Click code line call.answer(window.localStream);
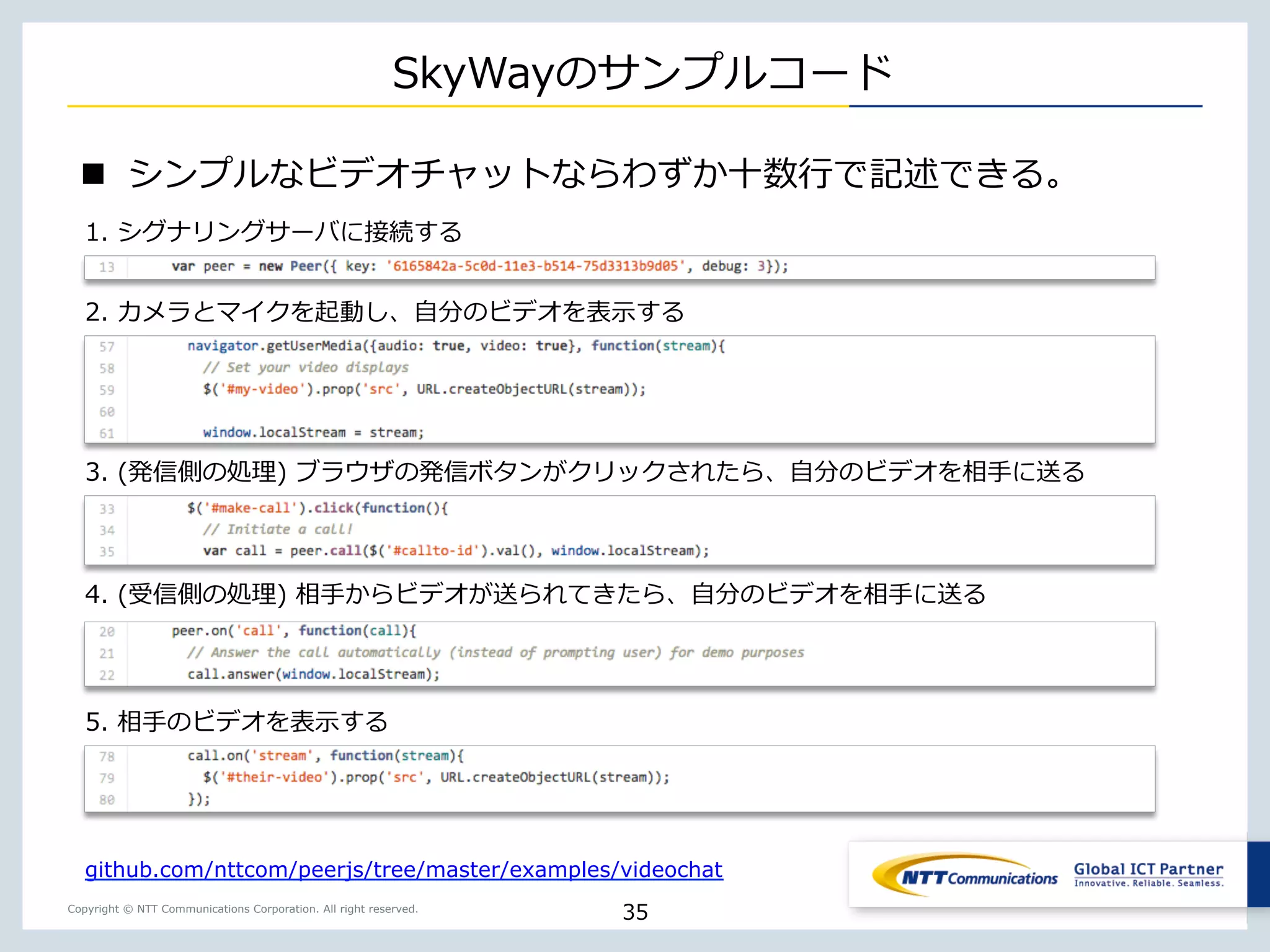The image size is (1270, 952). [x=313, y=674]
